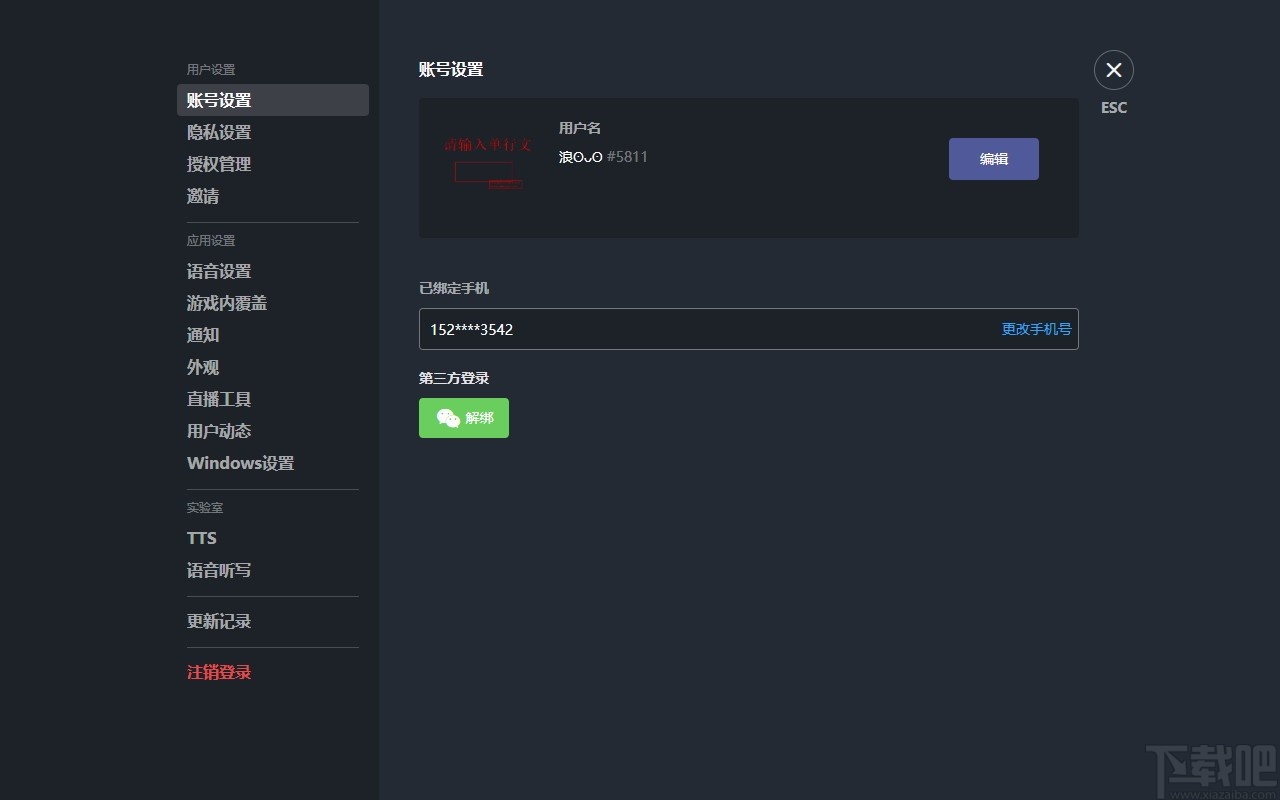Click the bound phone number field
The image size is (1280, 800).
pyautogui.click(x=749, y=329)
